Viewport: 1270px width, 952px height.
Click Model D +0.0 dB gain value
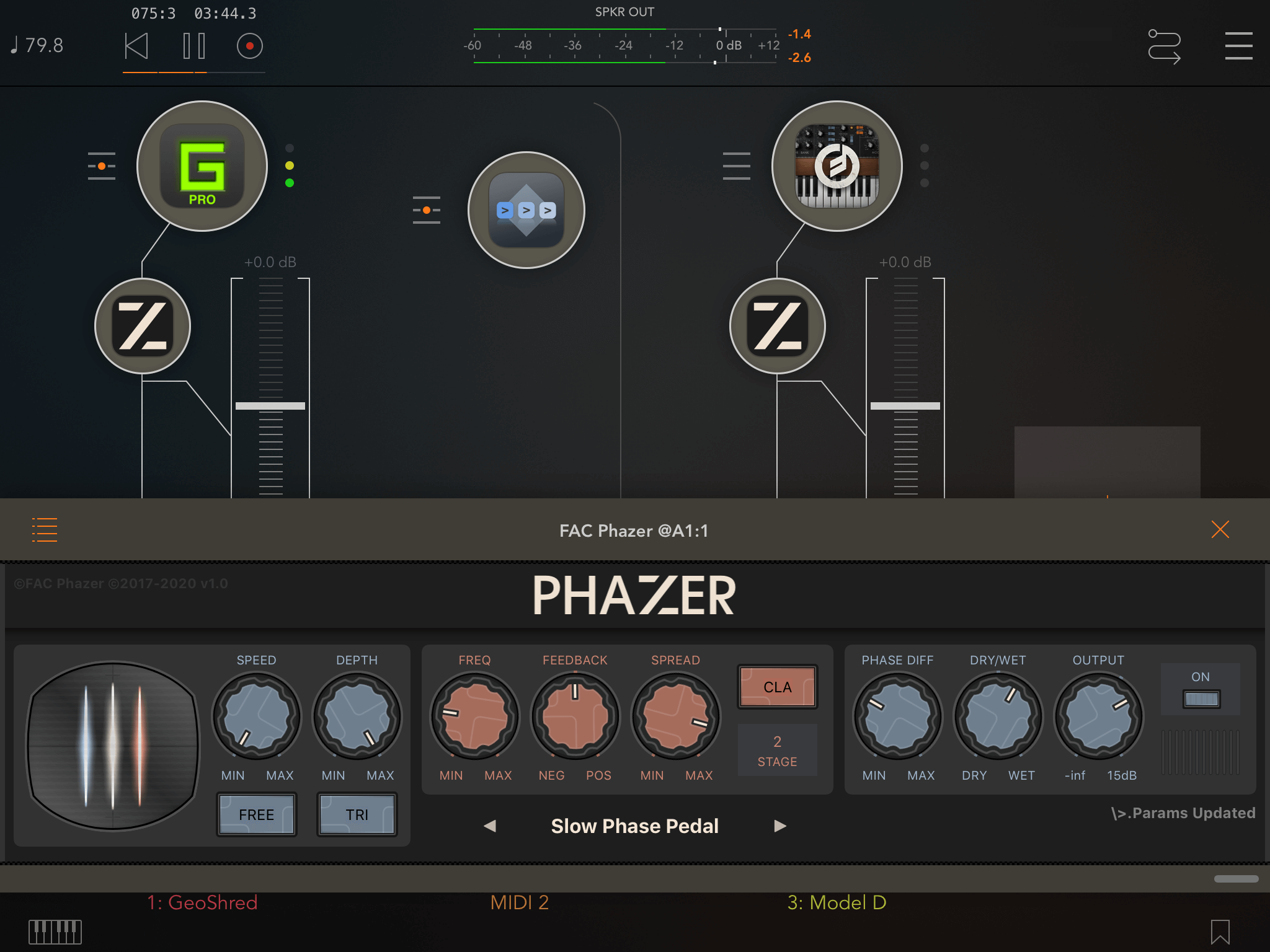905,262
